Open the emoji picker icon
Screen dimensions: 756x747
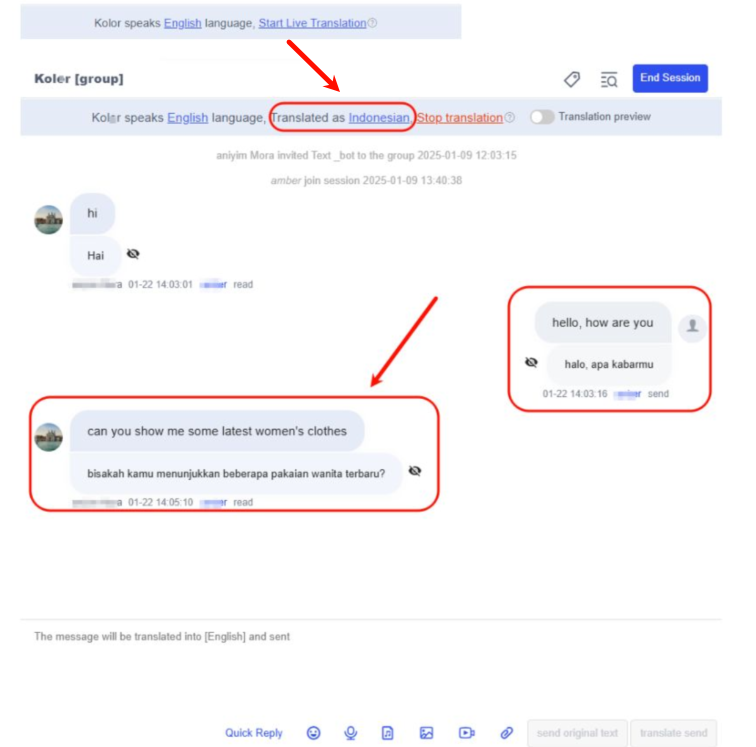[313, 733]
